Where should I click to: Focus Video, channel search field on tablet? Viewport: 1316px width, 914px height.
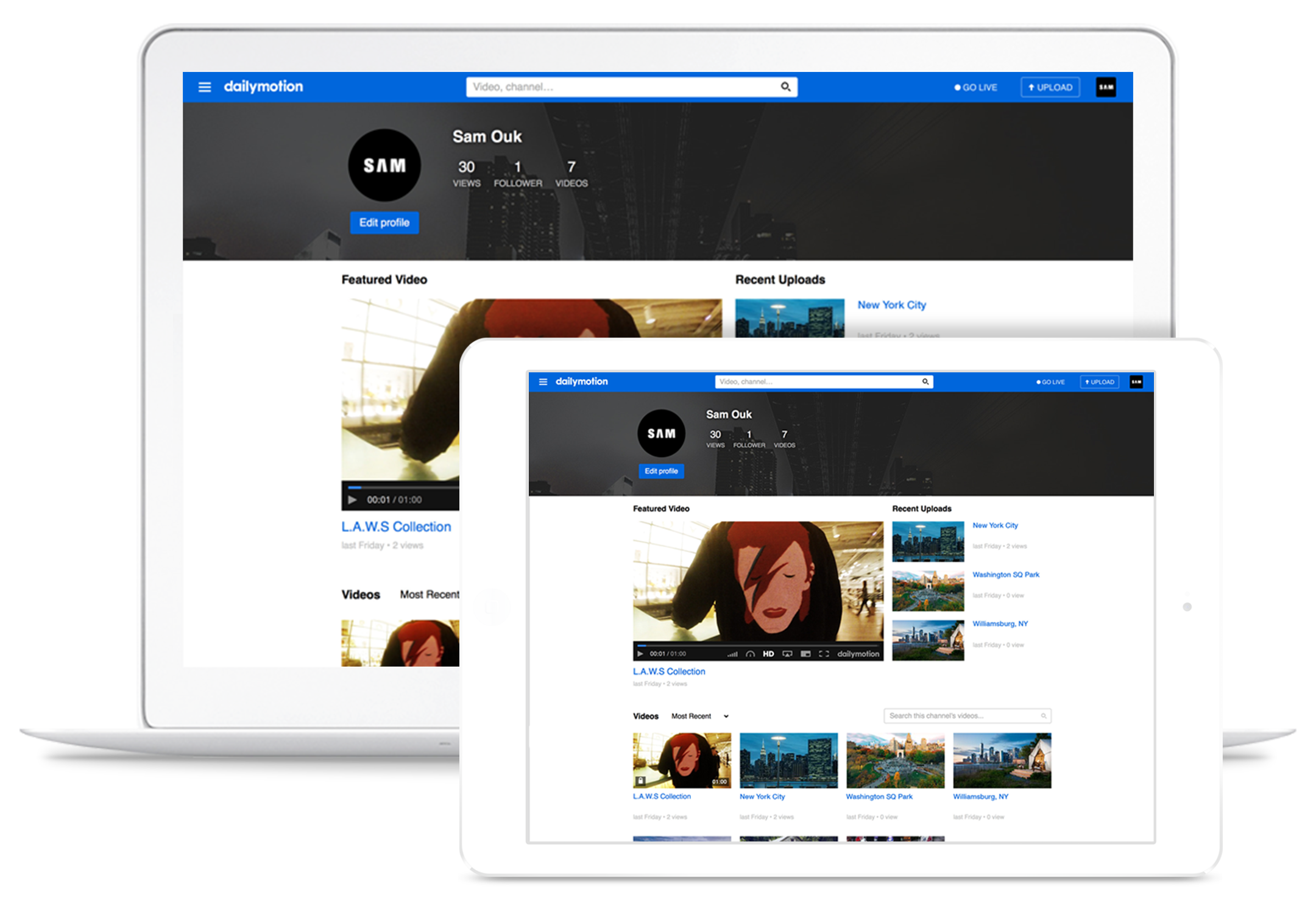[824, 382]
